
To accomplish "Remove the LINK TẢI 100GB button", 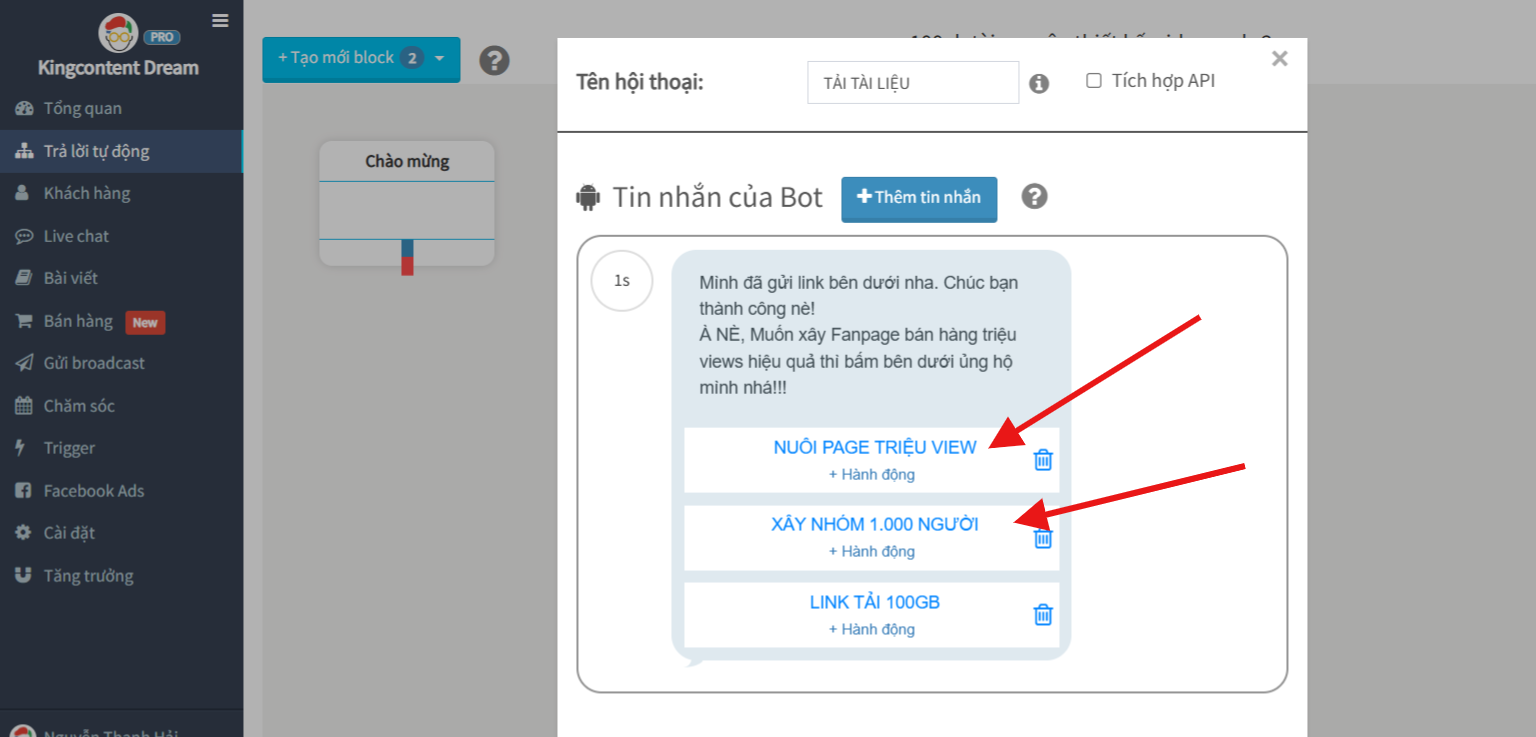I will click(x=1042, y=615).
